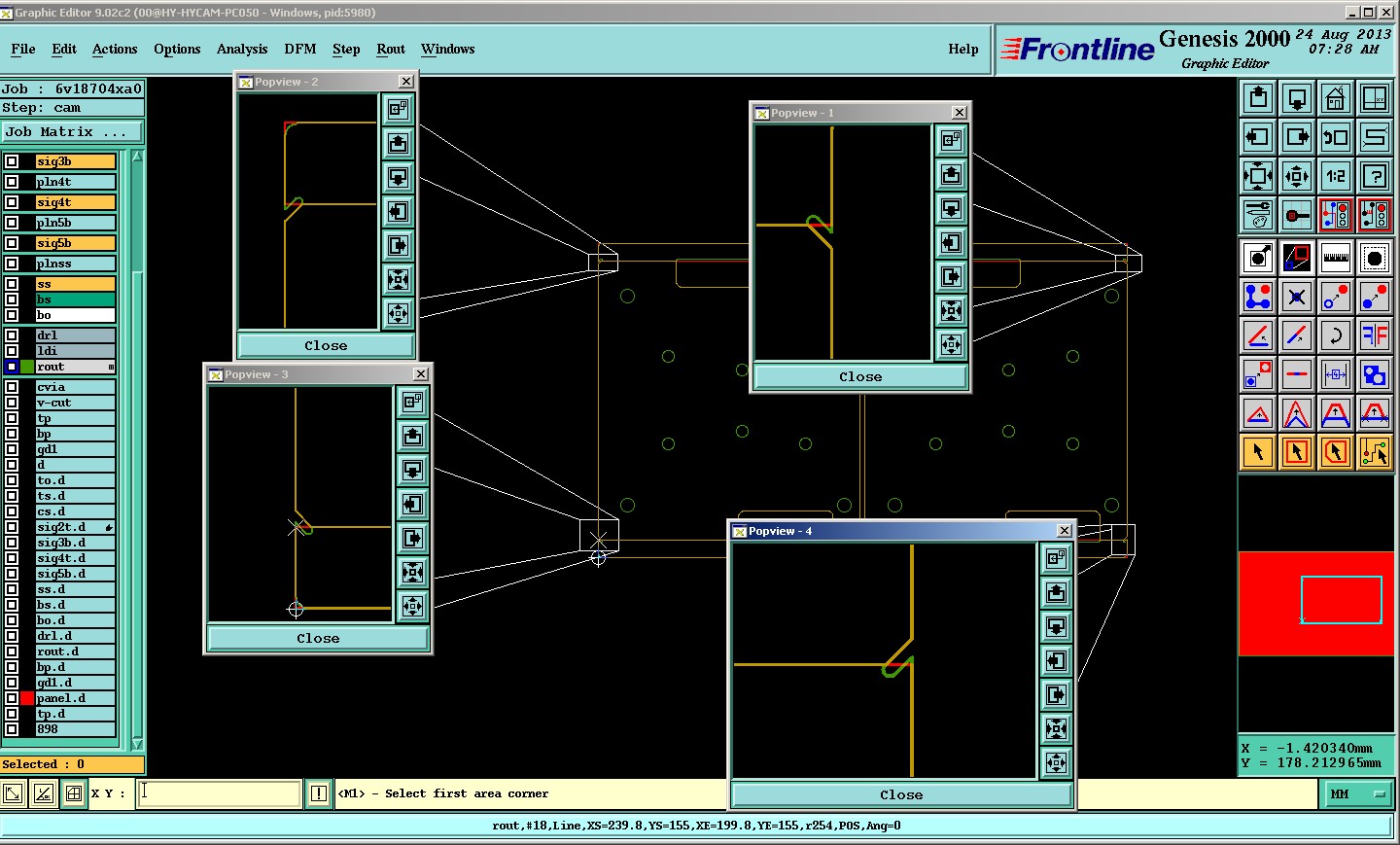Click the pan left icon in right toolbar
This screenshot has width=1400, height=845.
click(1258, 137)
